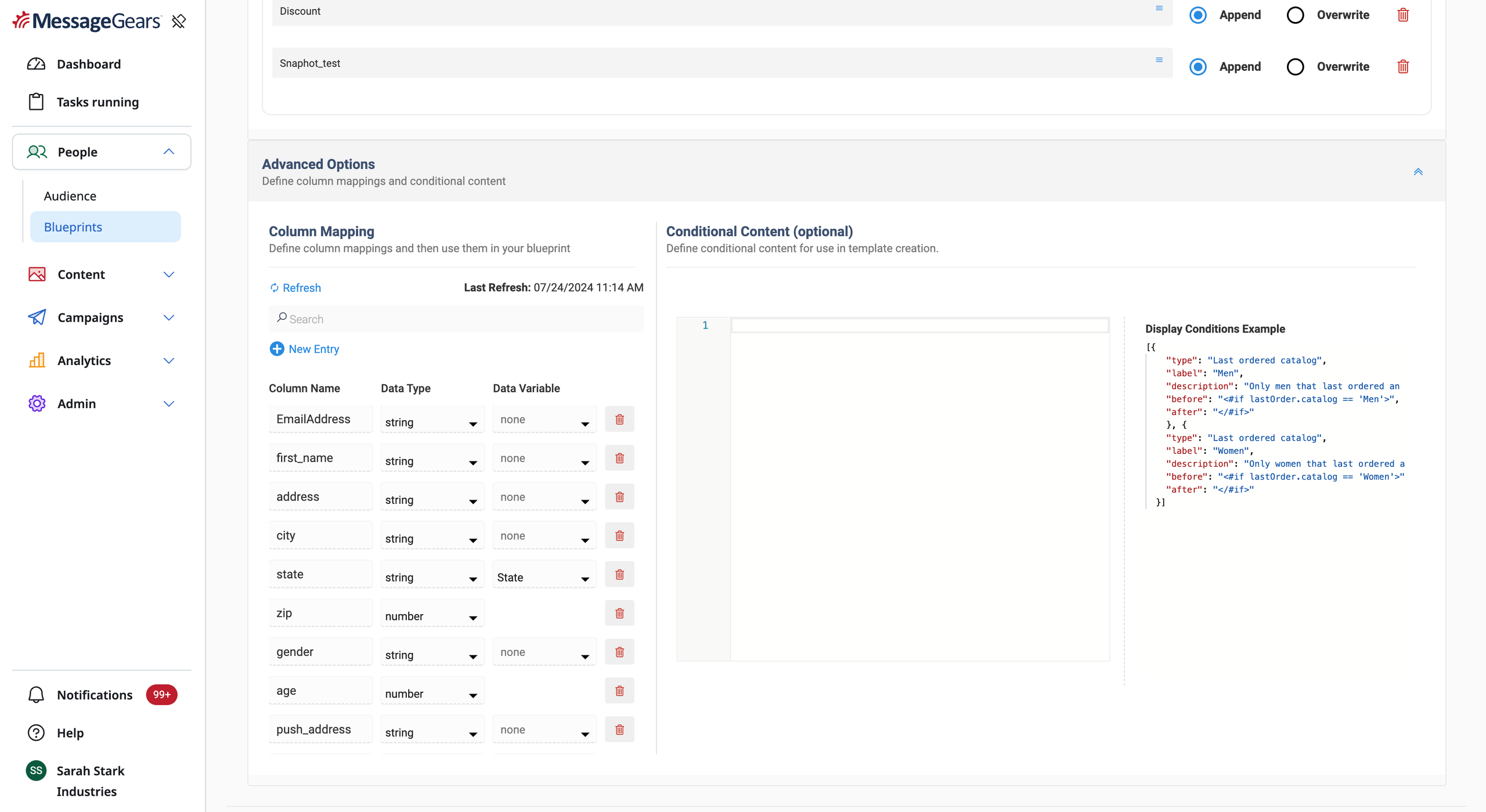The image size is (1486, 812).
Task: Delete the address column mapping
Action: tap(619, 497)
